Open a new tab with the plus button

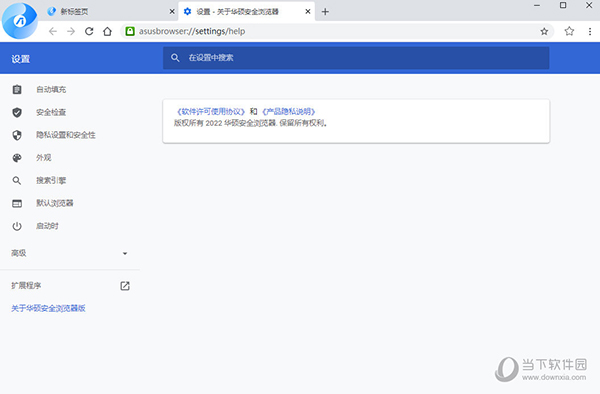[x=325, y=12]
